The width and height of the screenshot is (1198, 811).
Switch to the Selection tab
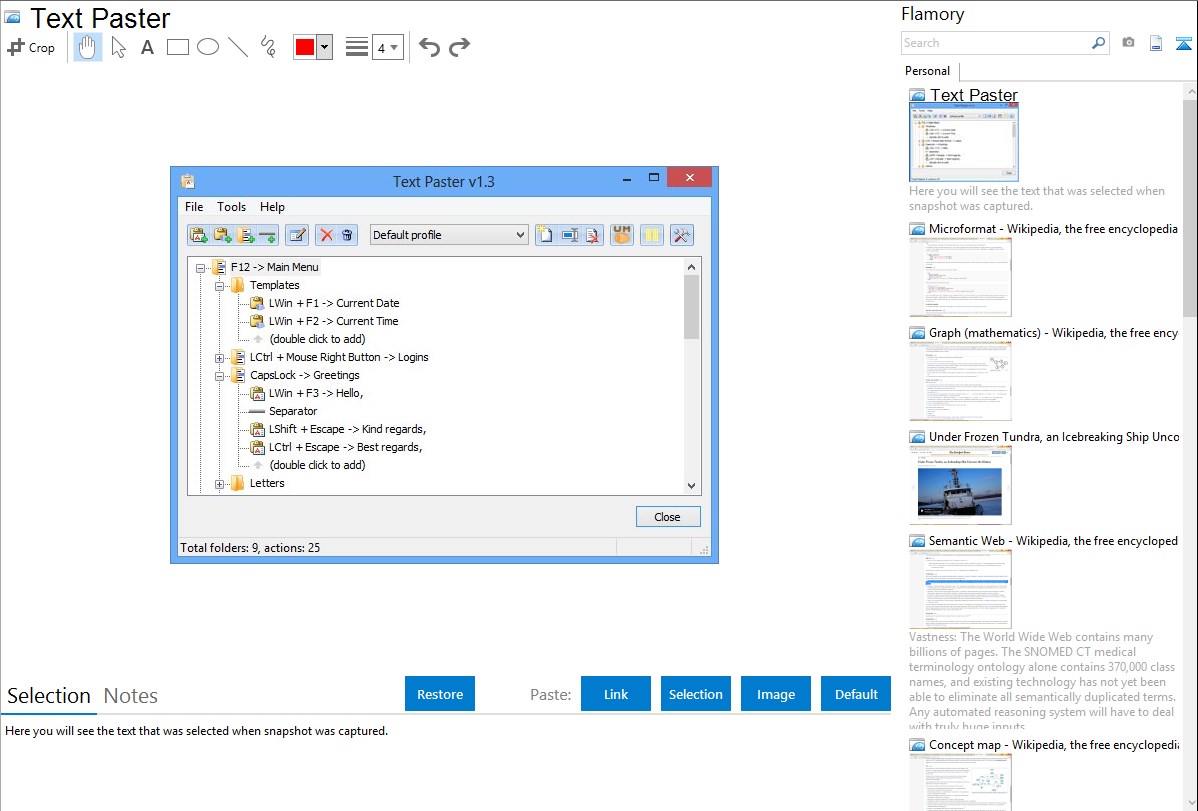pos(49,696)
